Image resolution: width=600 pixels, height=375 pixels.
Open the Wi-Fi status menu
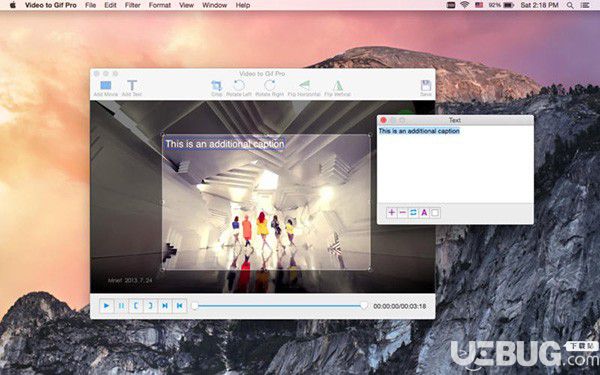coord(465,5)
